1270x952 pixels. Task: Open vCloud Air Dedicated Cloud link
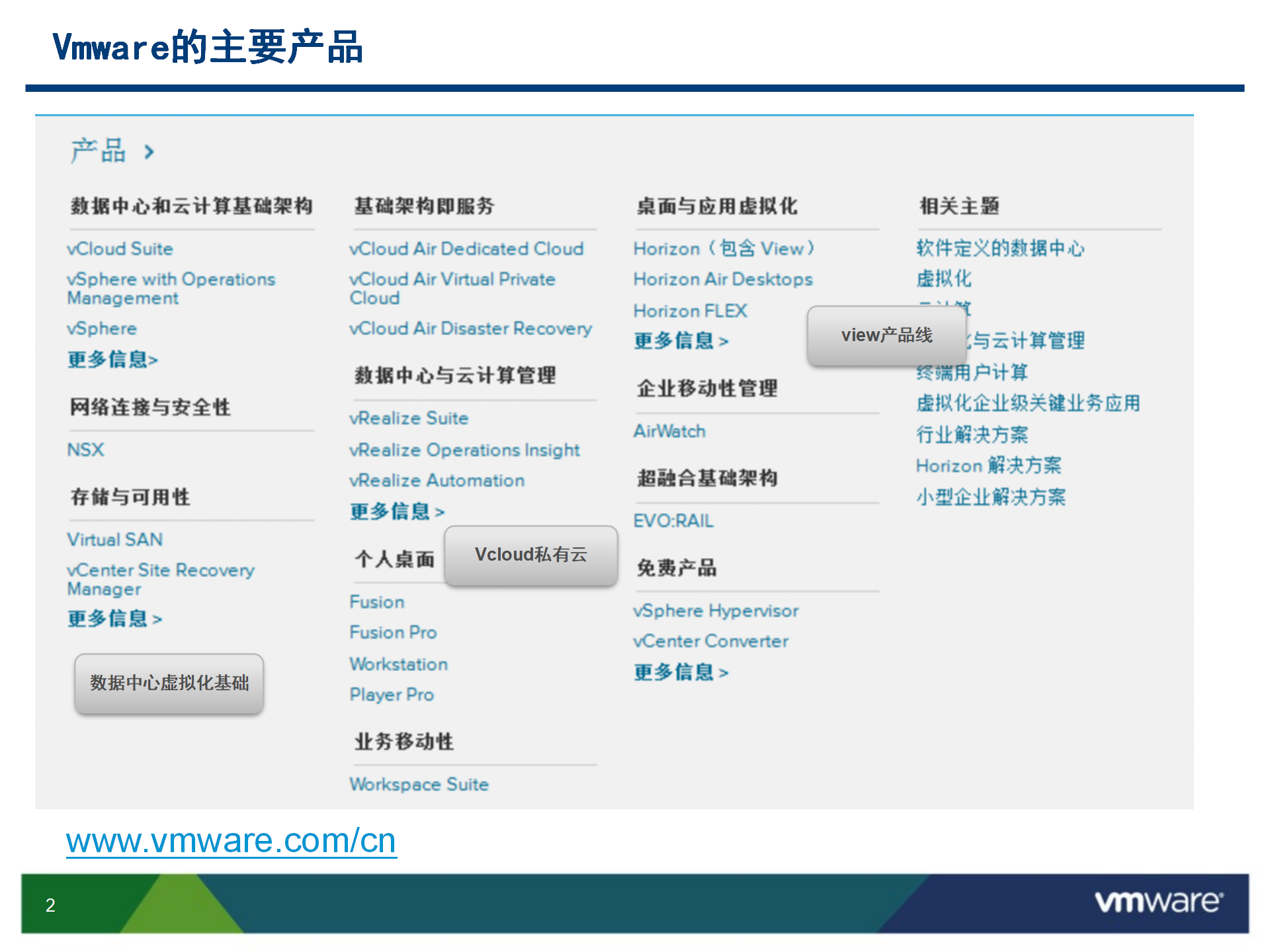466,249
